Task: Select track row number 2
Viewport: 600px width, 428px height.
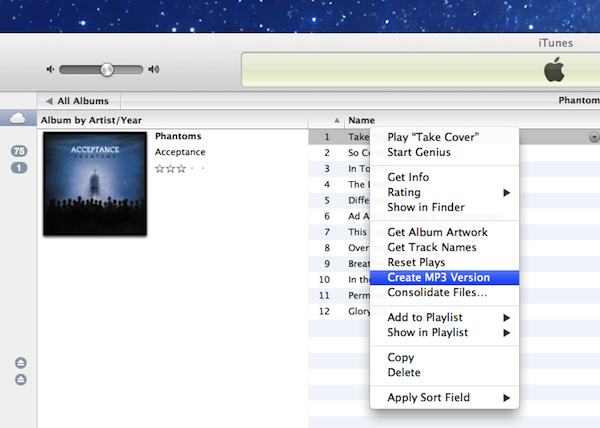Action: [x=339, y=153]
